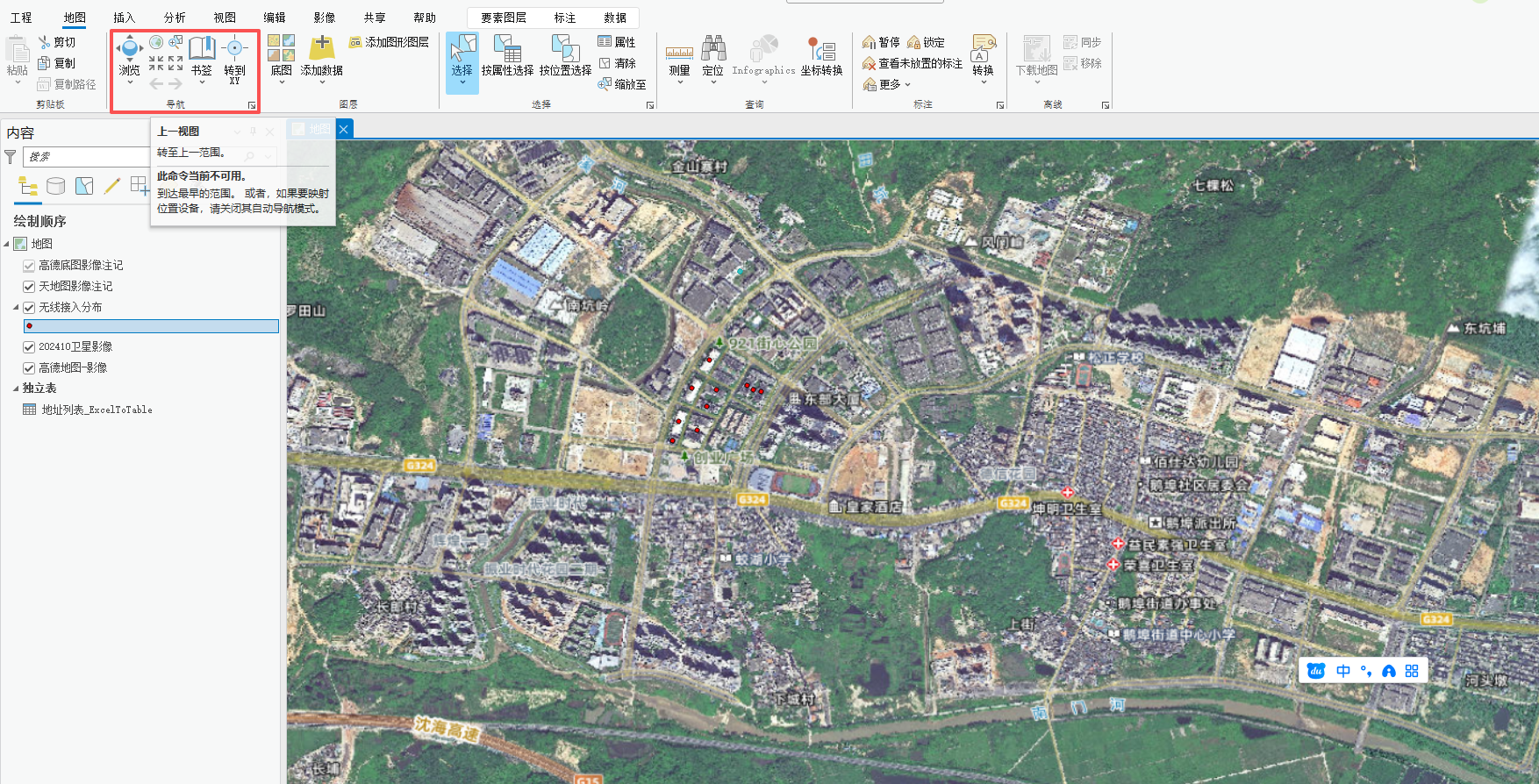Click the fixed zoom out arrows icon
Image resolution: width=1539 pixels, height=784 pixels.
click(x=175, y=63)
